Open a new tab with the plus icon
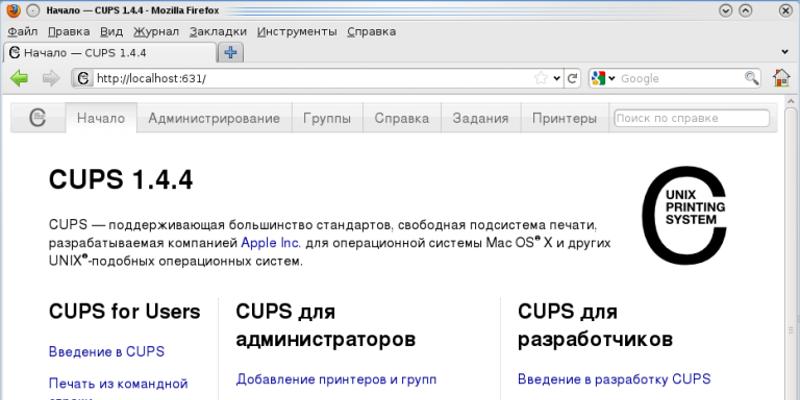 [231, 53]
